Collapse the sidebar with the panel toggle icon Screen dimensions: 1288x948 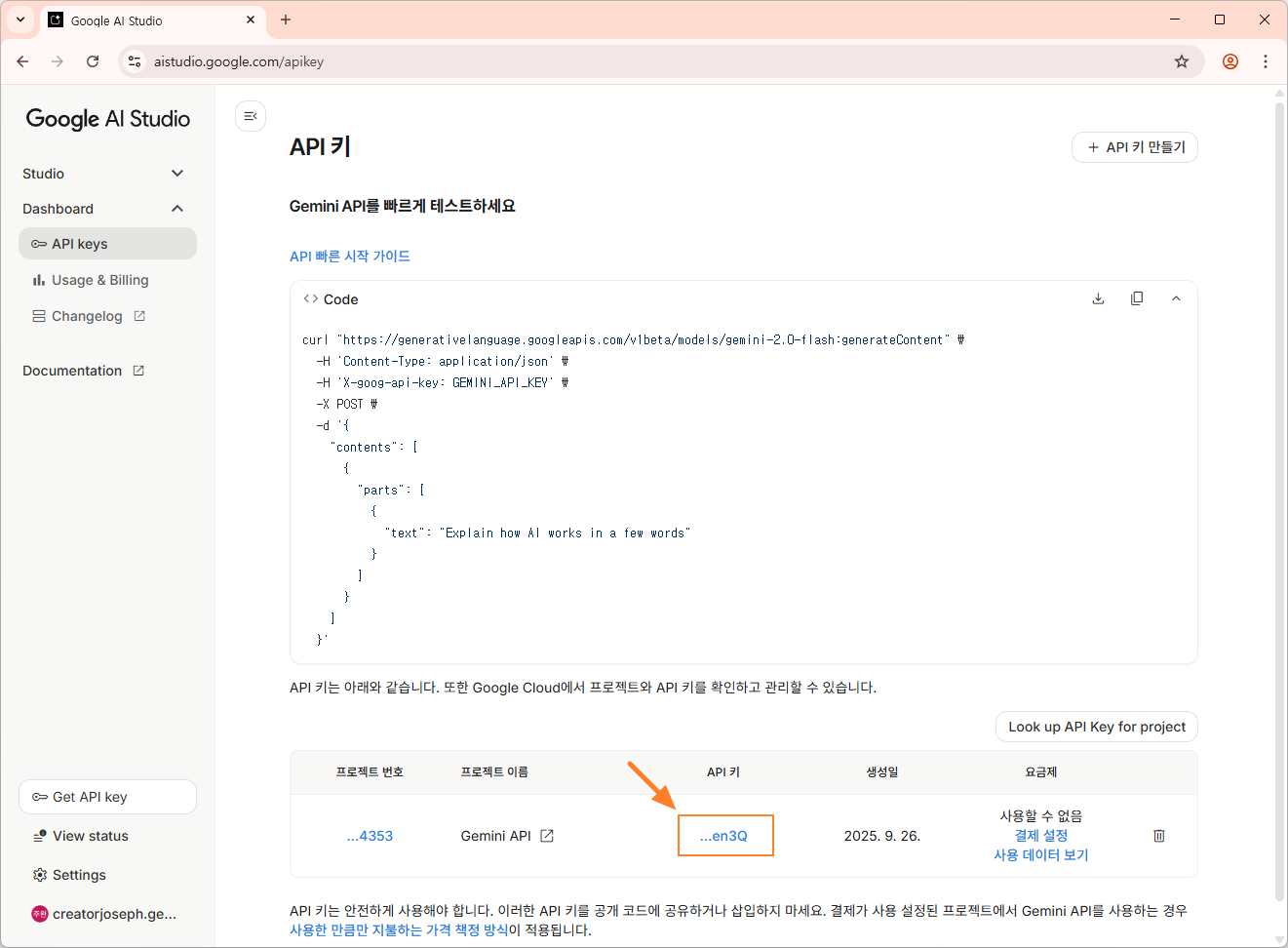tap(251, 116)
